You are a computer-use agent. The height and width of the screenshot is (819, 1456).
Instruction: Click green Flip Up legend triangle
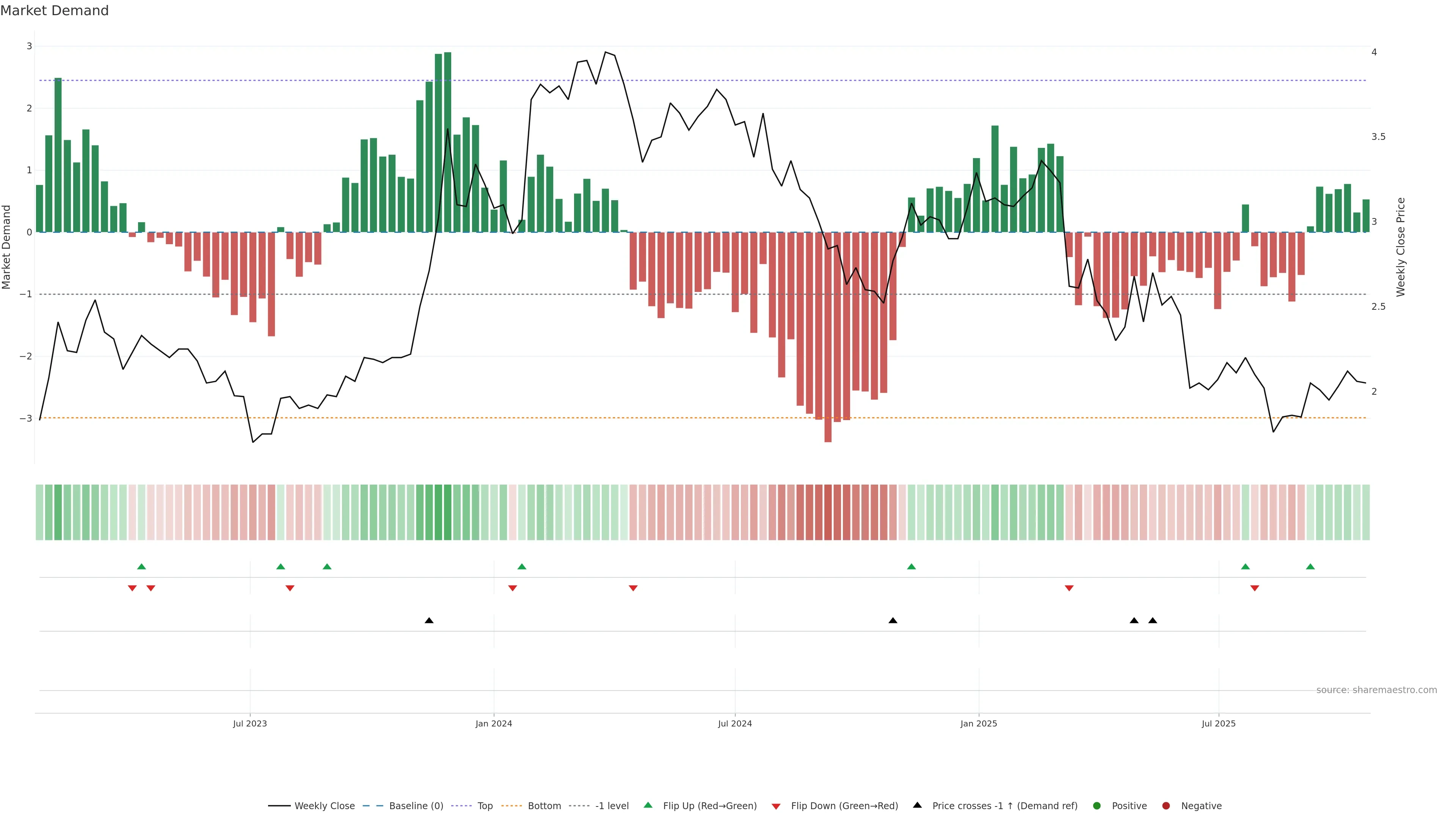pyautogui.click(x=648, y=805)
